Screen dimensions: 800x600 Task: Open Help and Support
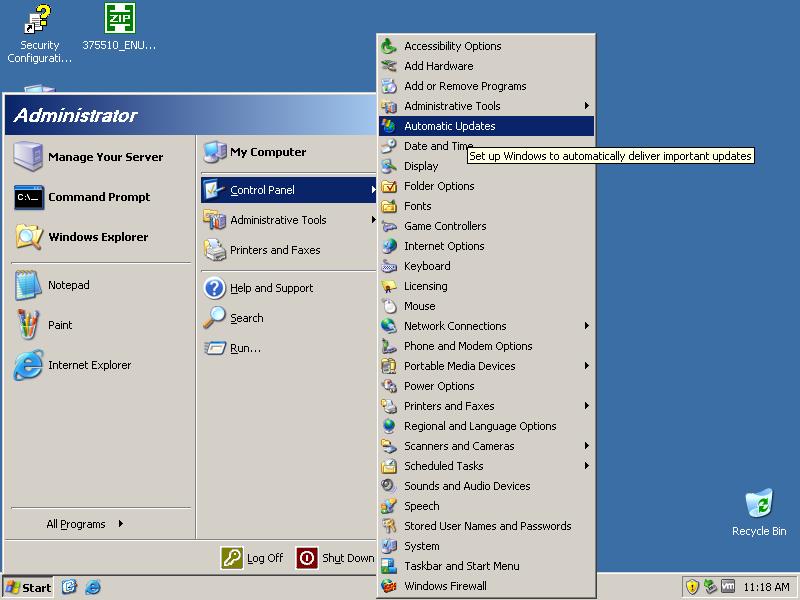pyautogui.click(x=271, y=288)
